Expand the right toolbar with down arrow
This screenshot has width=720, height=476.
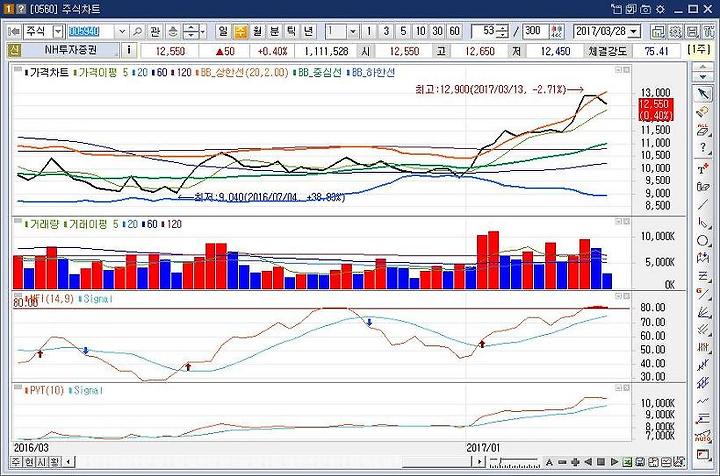click(x=703, y=77)
